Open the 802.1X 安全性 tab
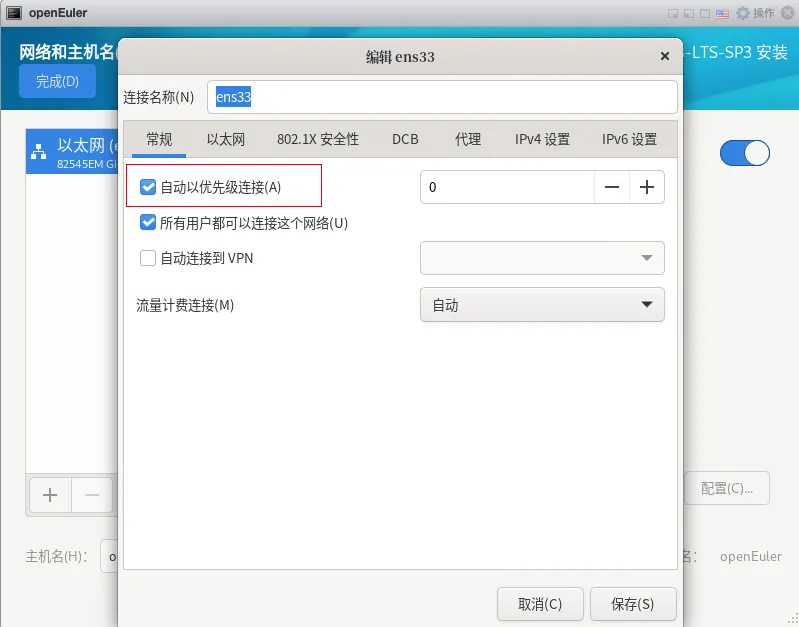Viewport: 799px width, 627px height. 318,139
